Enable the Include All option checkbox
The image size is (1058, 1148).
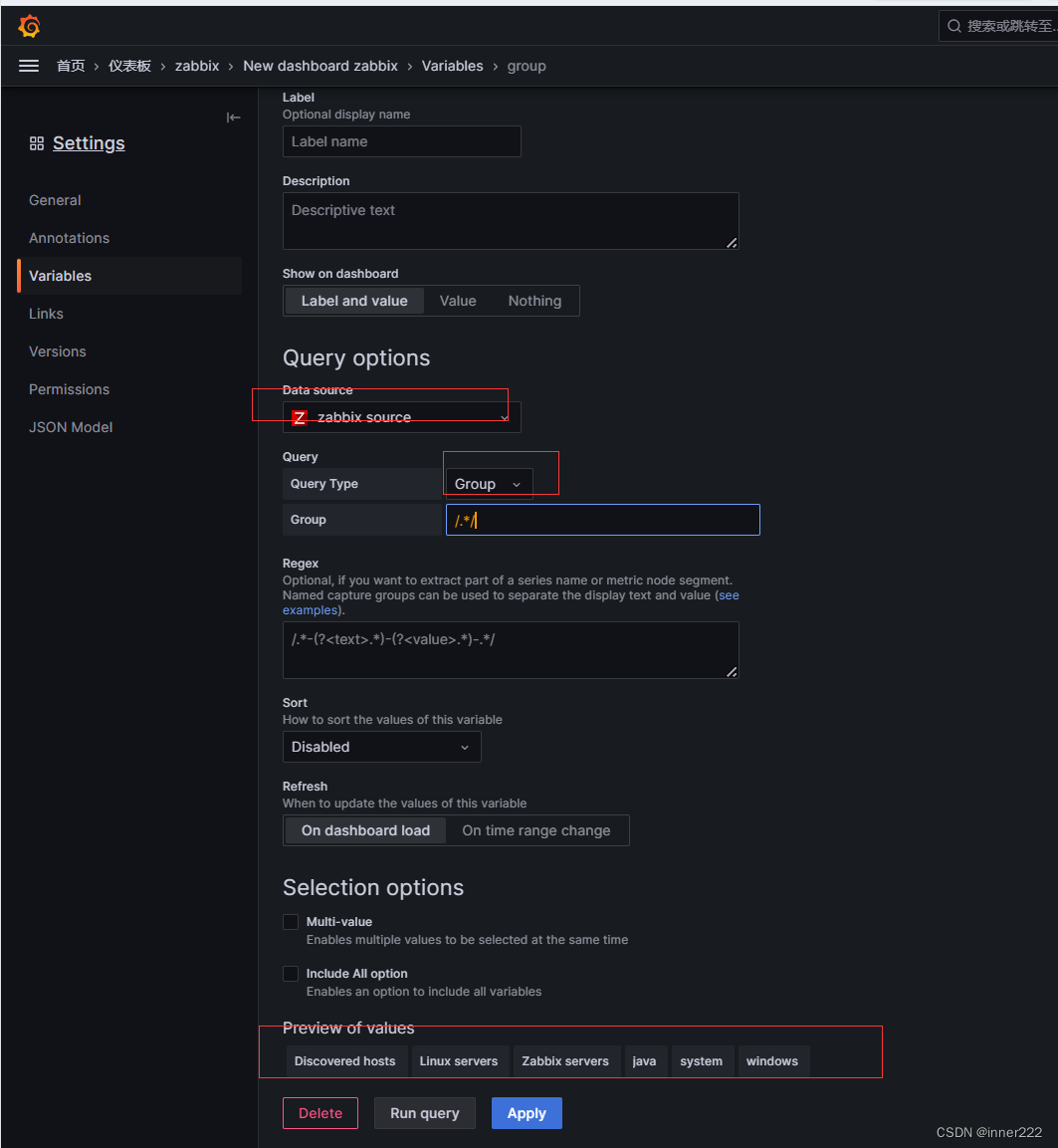(x=291, y=974)
